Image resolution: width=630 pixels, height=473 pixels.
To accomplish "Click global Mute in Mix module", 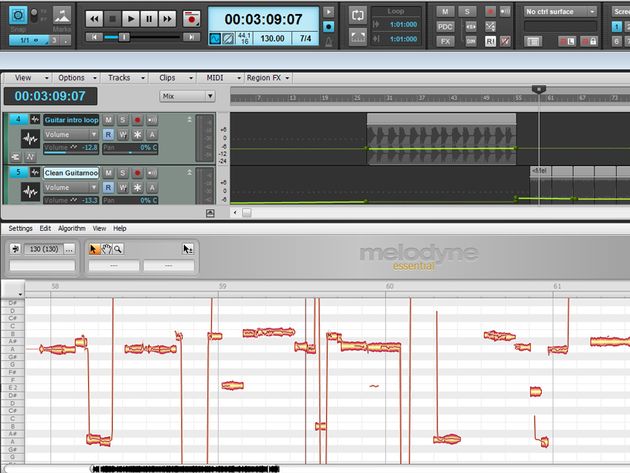I will [x=445, y=12].
